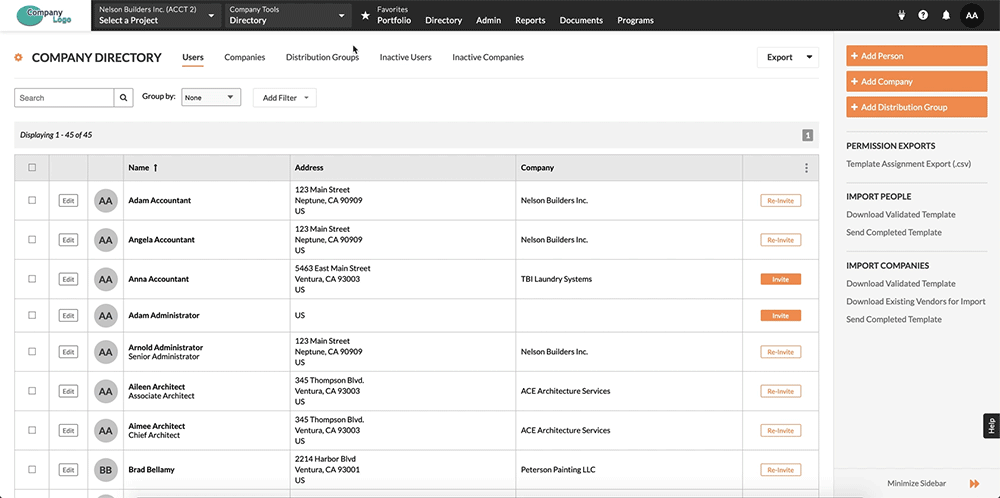Open the AA user avatar menu
The image size is (1000, 498).
click(972, 16)
